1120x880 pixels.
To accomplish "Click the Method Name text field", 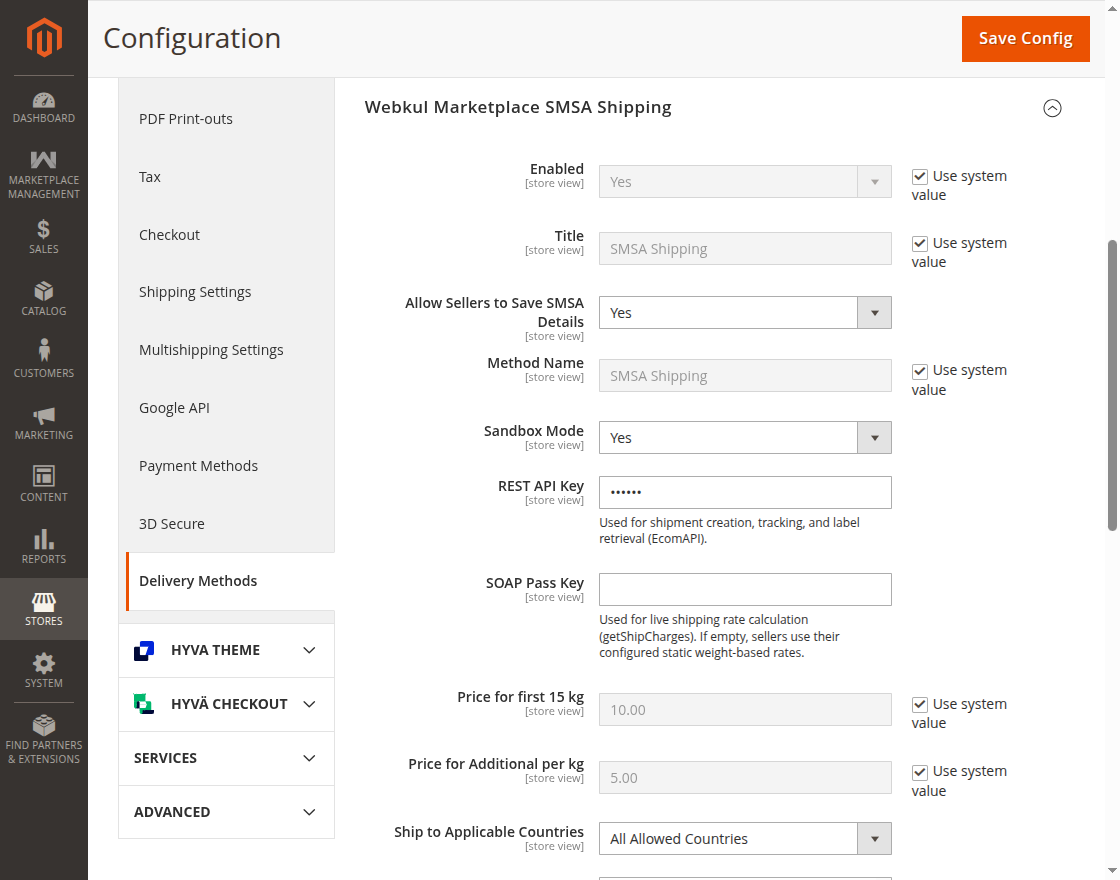I will (x=745, y=376).
